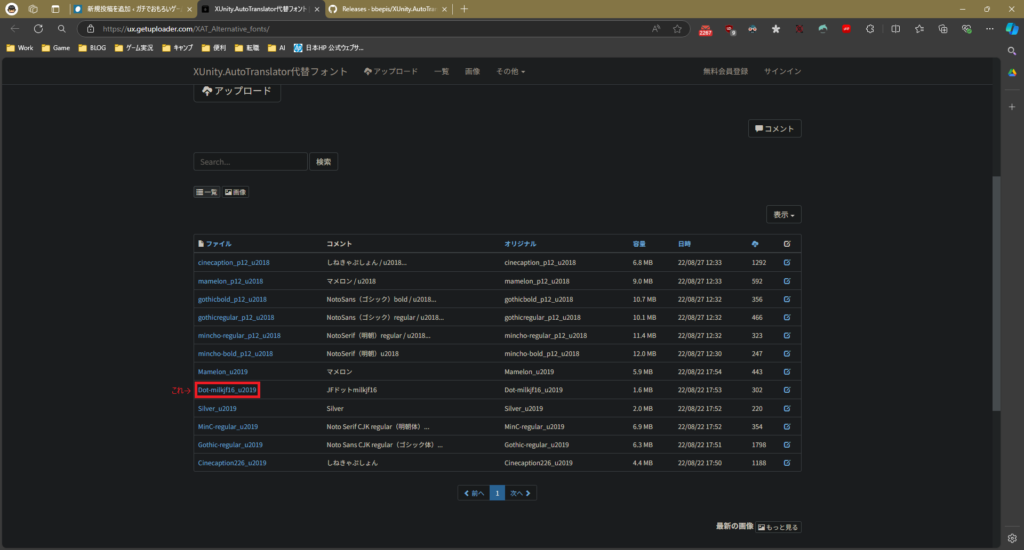
Task: Open the browser settings and more menu
Action: [x=990, y=29]
